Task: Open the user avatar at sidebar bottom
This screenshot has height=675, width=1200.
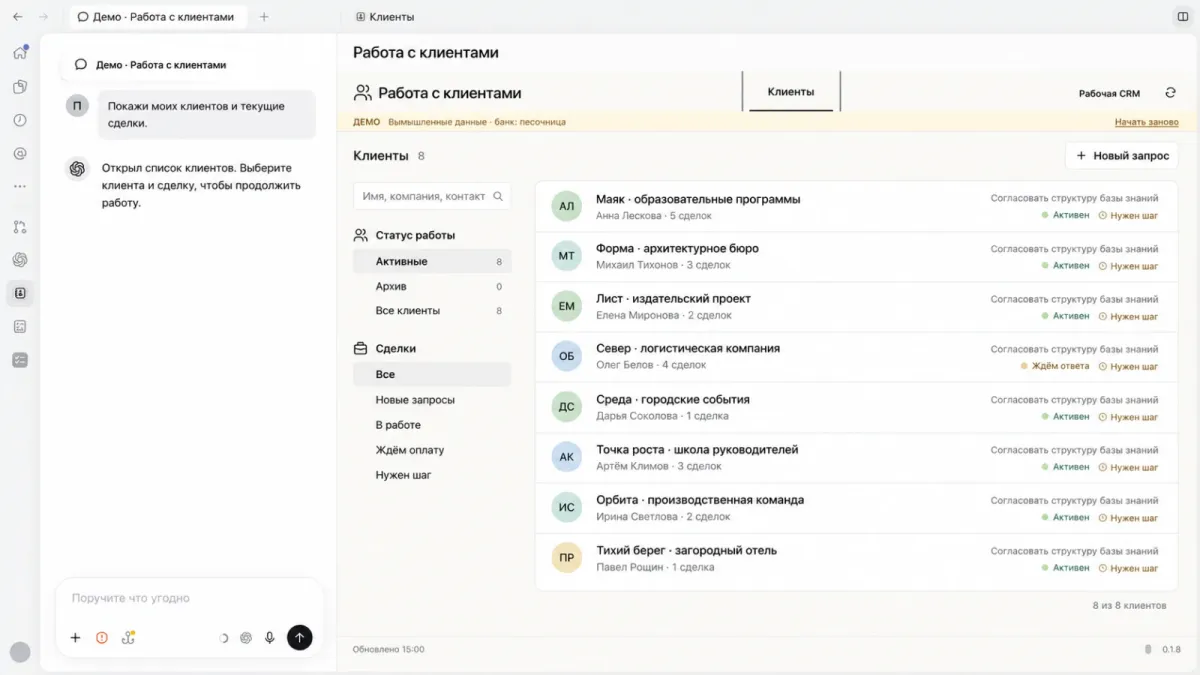Action: tap(20, 652)
